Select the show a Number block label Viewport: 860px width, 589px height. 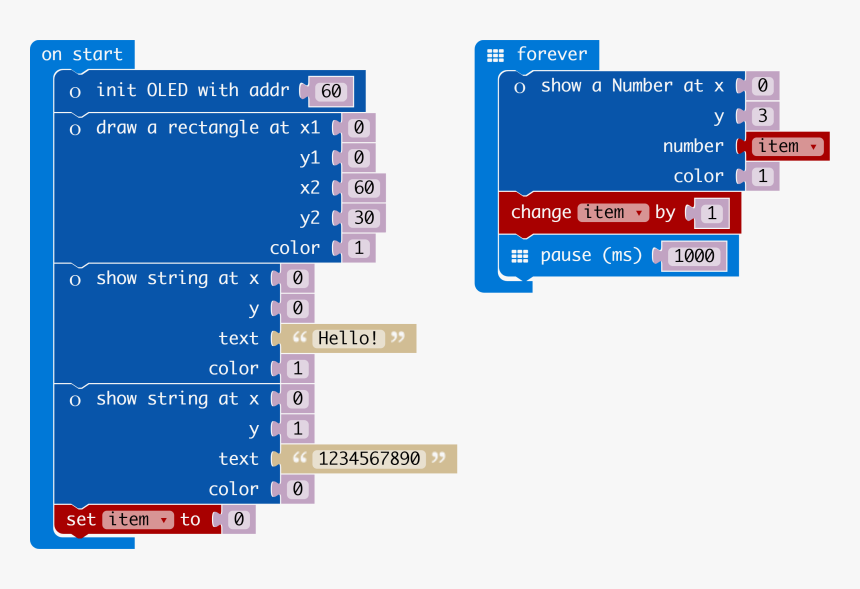click(632, 86)
